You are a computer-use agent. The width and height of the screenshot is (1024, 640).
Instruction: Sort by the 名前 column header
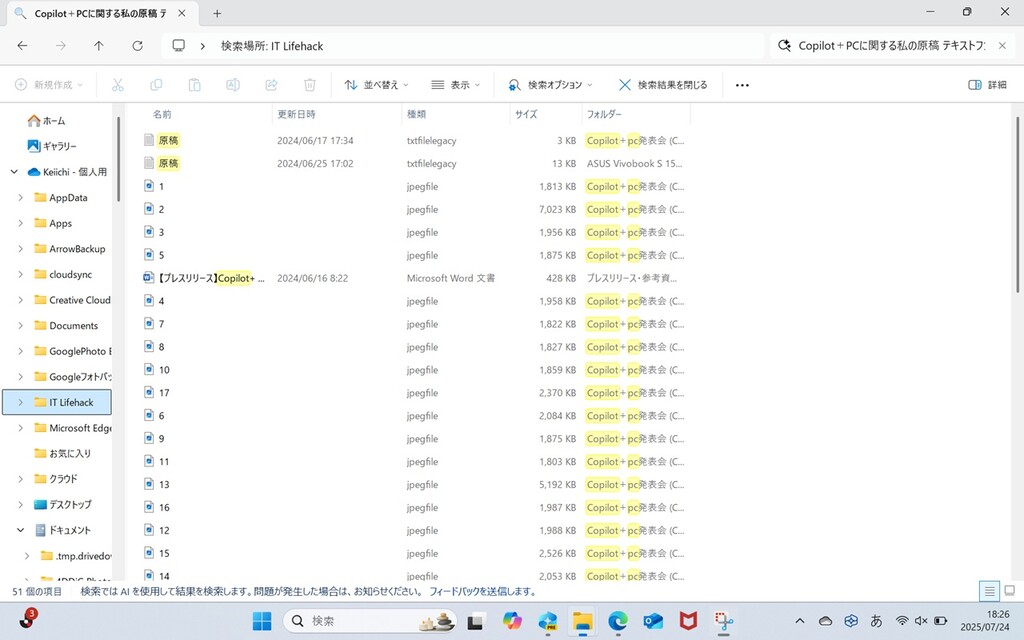point(162,114)
